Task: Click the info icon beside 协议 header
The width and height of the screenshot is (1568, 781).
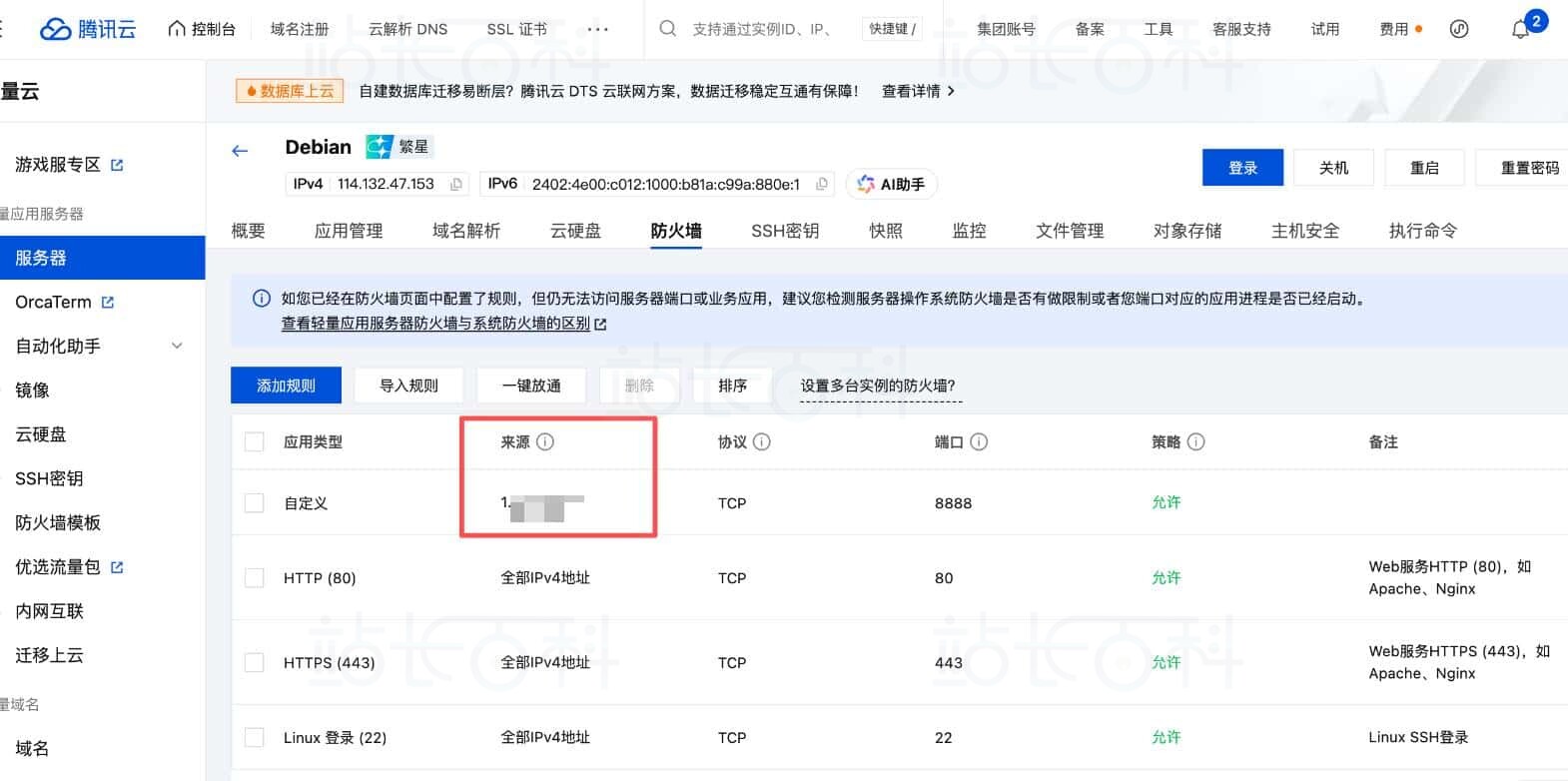Action: click(x=762, y=441)
